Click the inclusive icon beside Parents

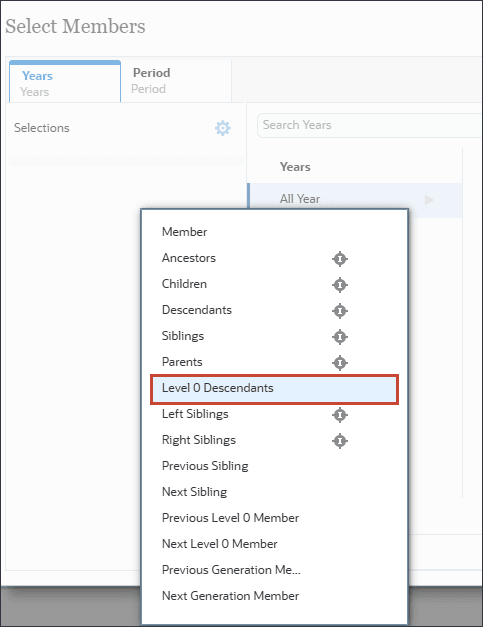tap(340, 363)
